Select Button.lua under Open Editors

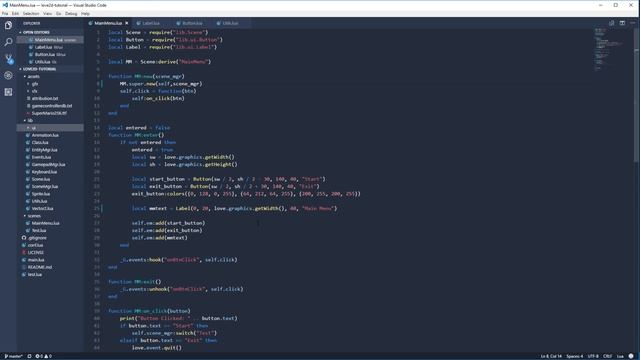point(50,54)
